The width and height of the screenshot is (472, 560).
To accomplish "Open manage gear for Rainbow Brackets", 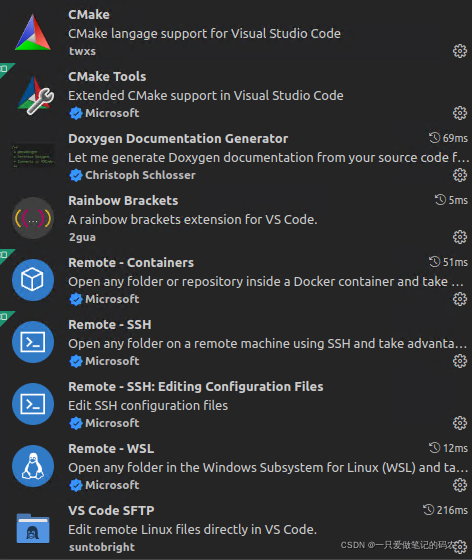I will [x=460, y=237].
